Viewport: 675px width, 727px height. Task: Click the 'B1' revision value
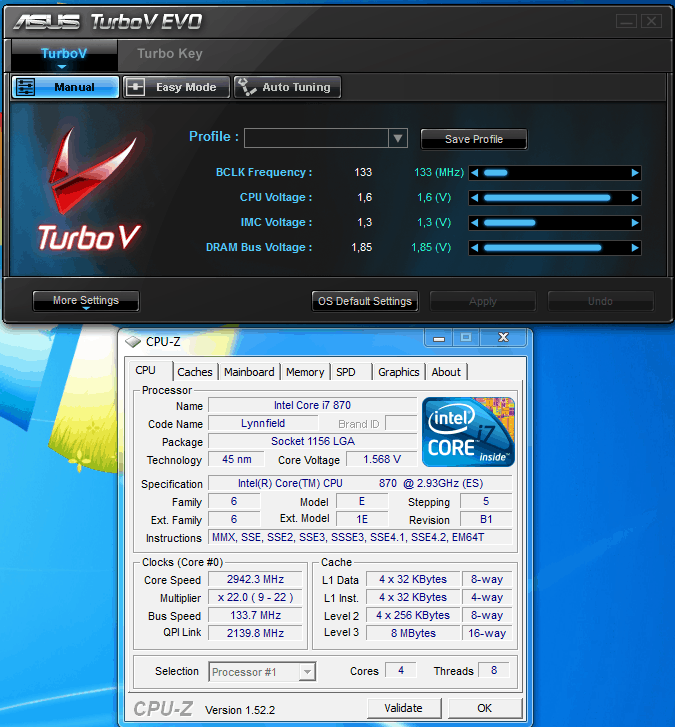click(486, 519)
